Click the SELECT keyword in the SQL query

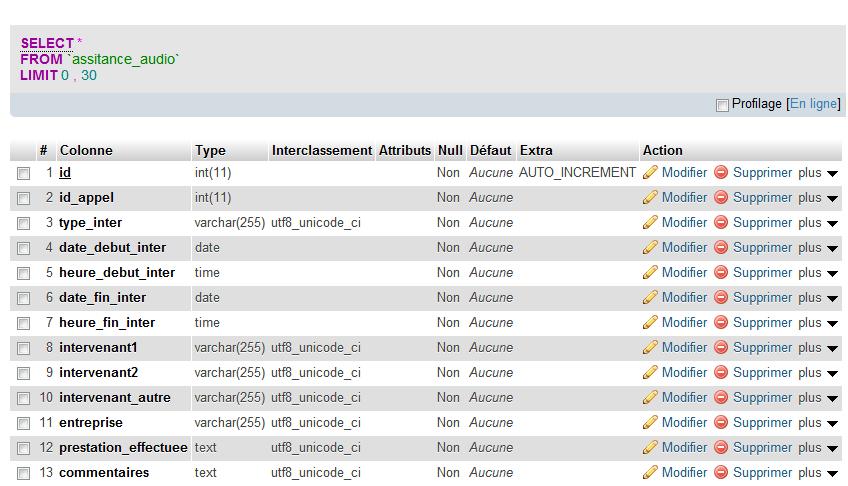click(x=47, y=43)
